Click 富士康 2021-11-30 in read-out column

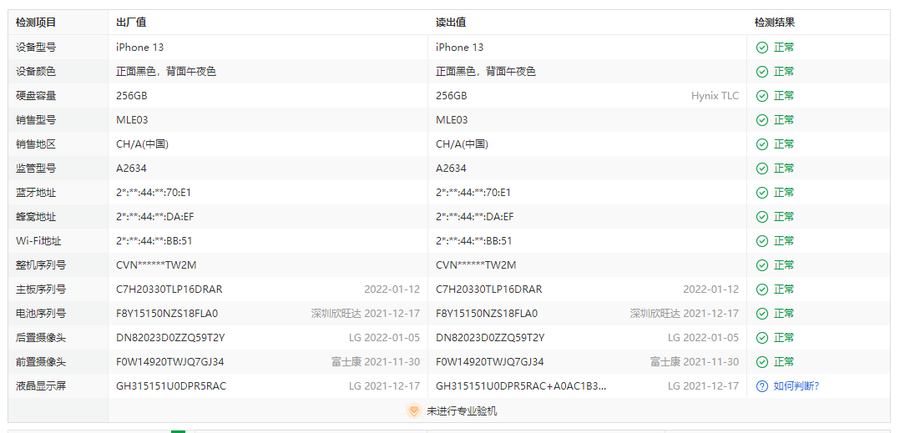(695, 362)
